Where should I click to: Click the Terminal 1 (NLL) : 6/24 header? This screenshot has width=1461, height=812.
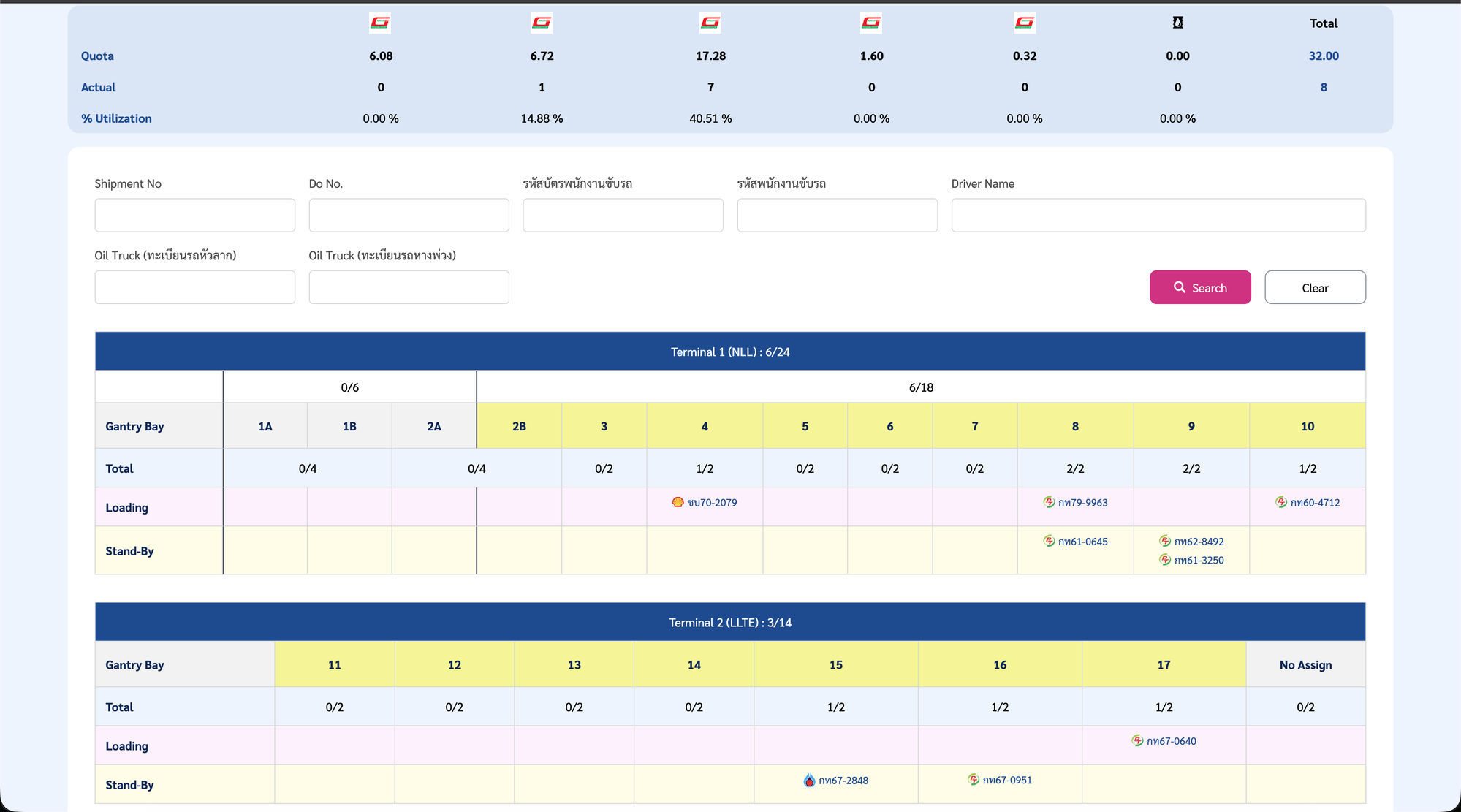(x=730, y=352)
